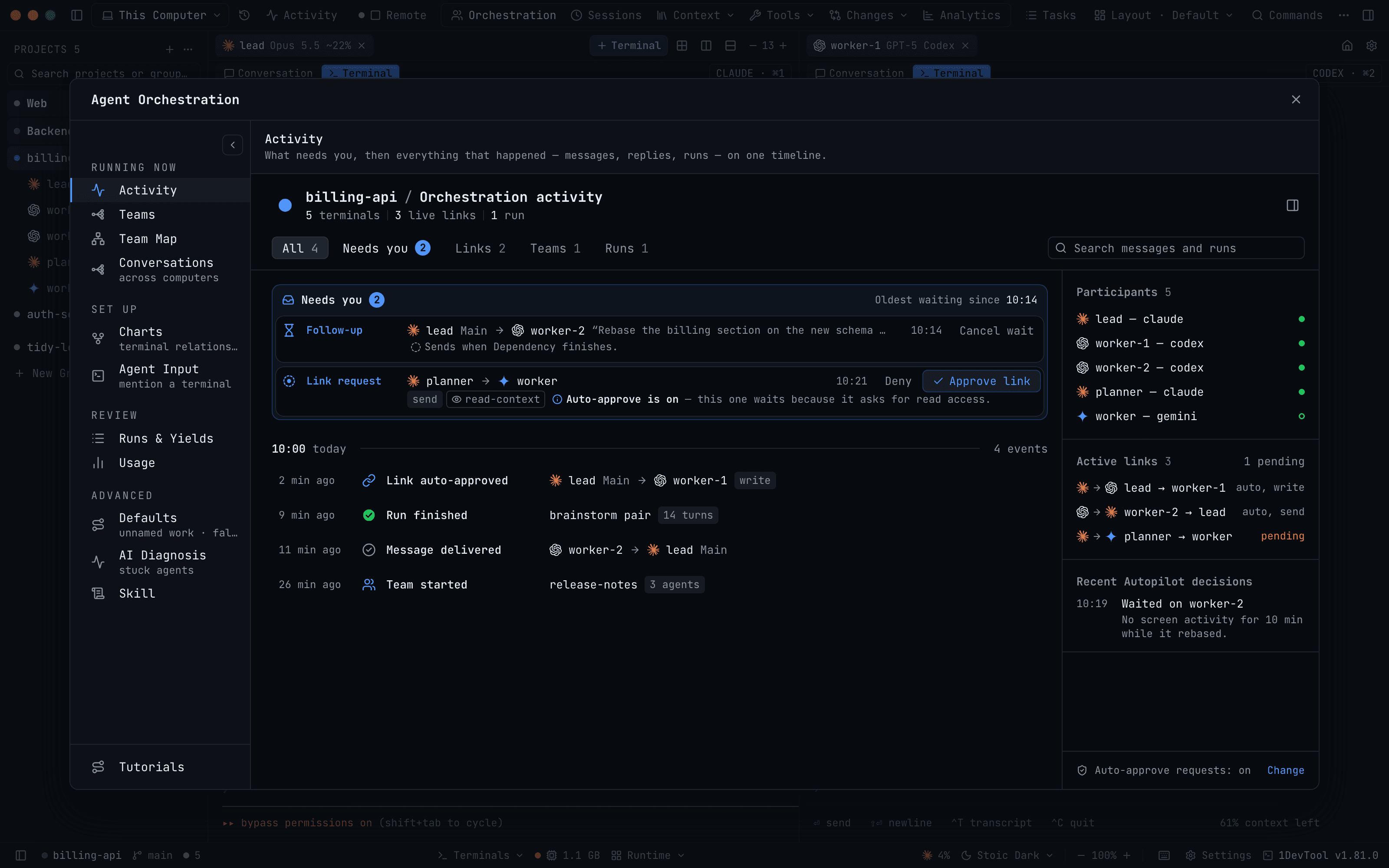Open Team Map in the sidebar
1389x868 pixels.
point(160,239)
